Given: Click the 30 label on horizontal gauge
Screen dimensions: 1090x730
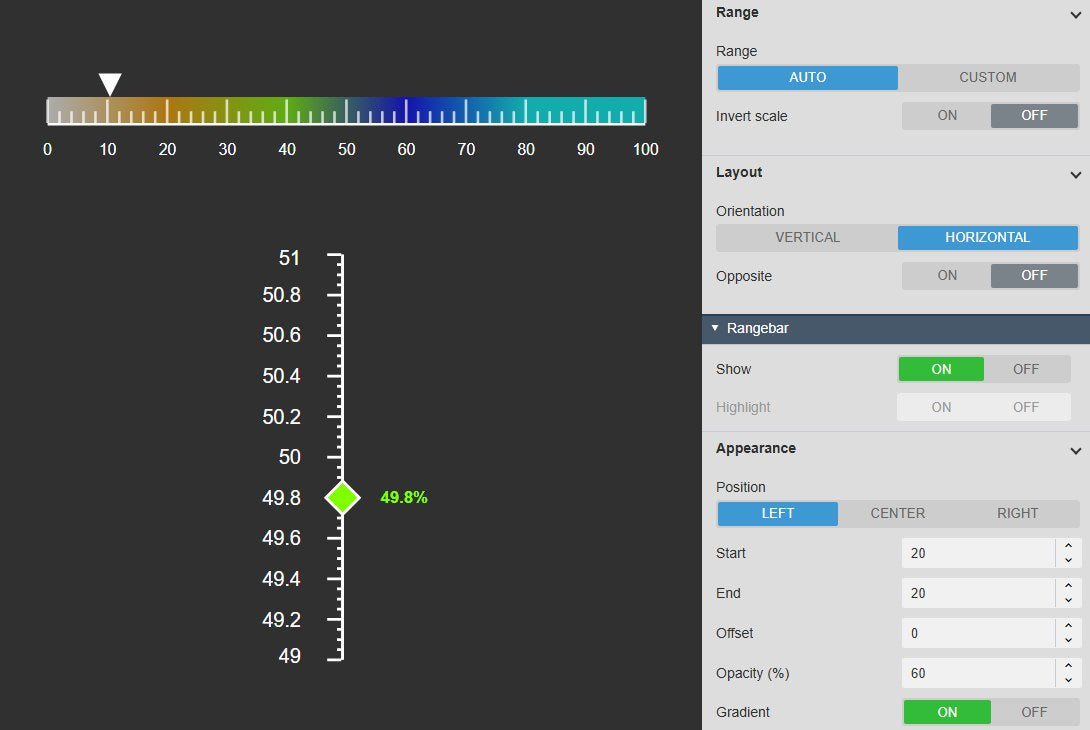Looking at the screenshot, I should point(227,149).
